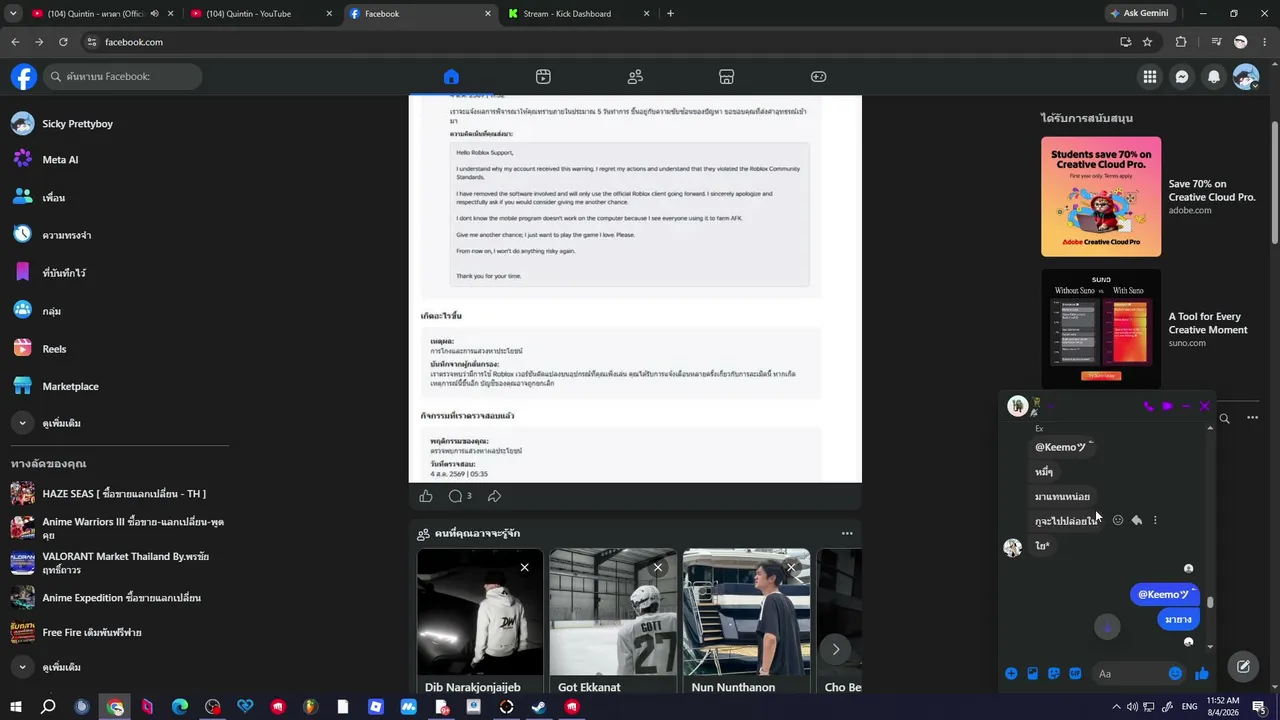This screenshot has width=1280, height=720.
Task: Open Messenger from the top bar
Action: pyautogui.click(x=1182, y=77)
